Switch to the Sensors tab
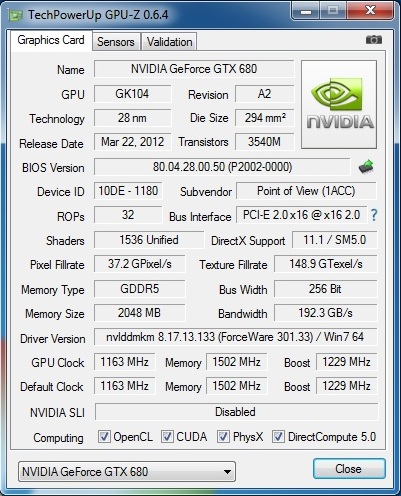The width and height of the screenshot is (401, 496). click(116, 42)
